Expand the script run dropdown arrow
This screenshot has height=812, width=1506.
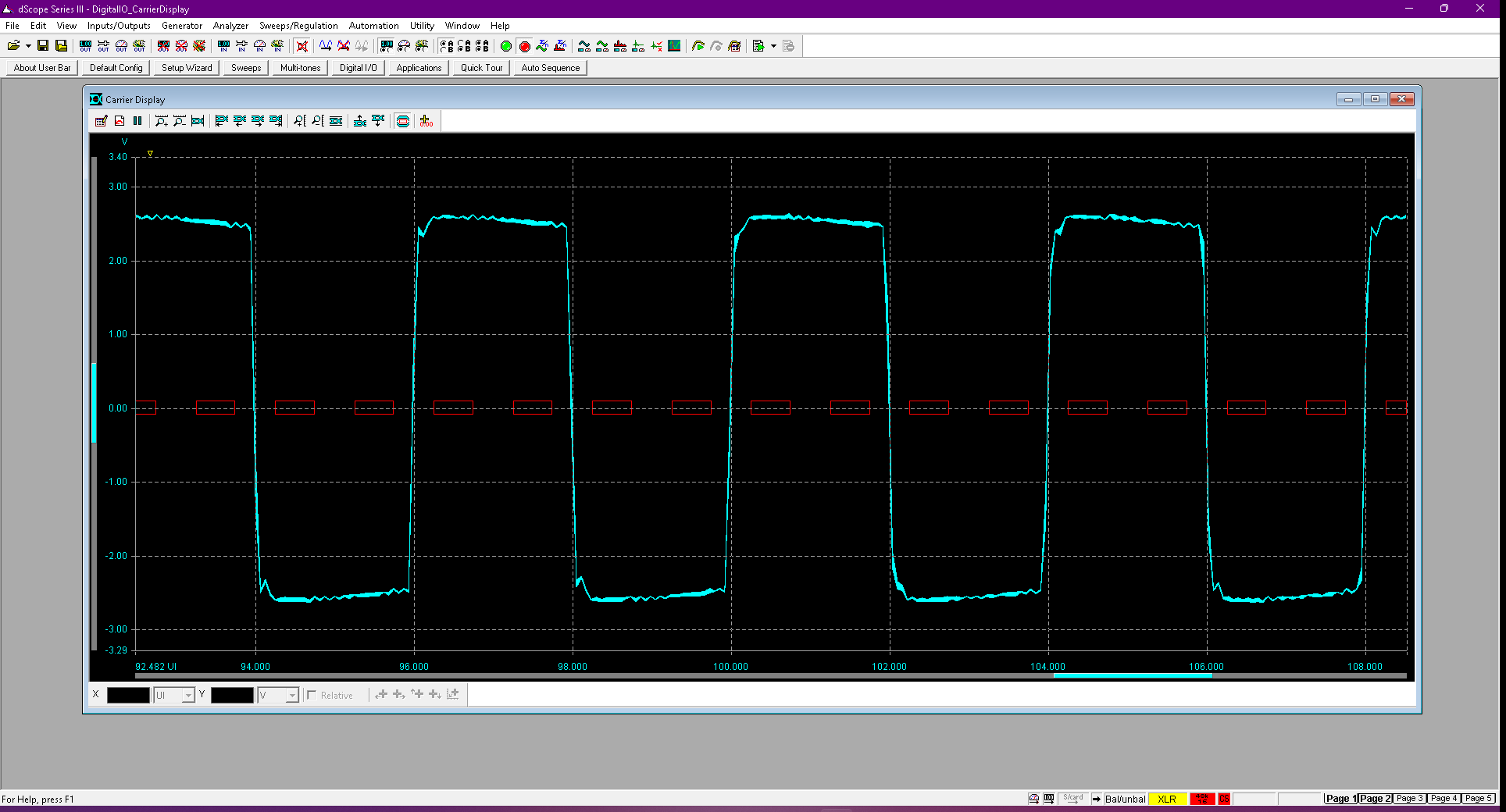tap(773, 46)
